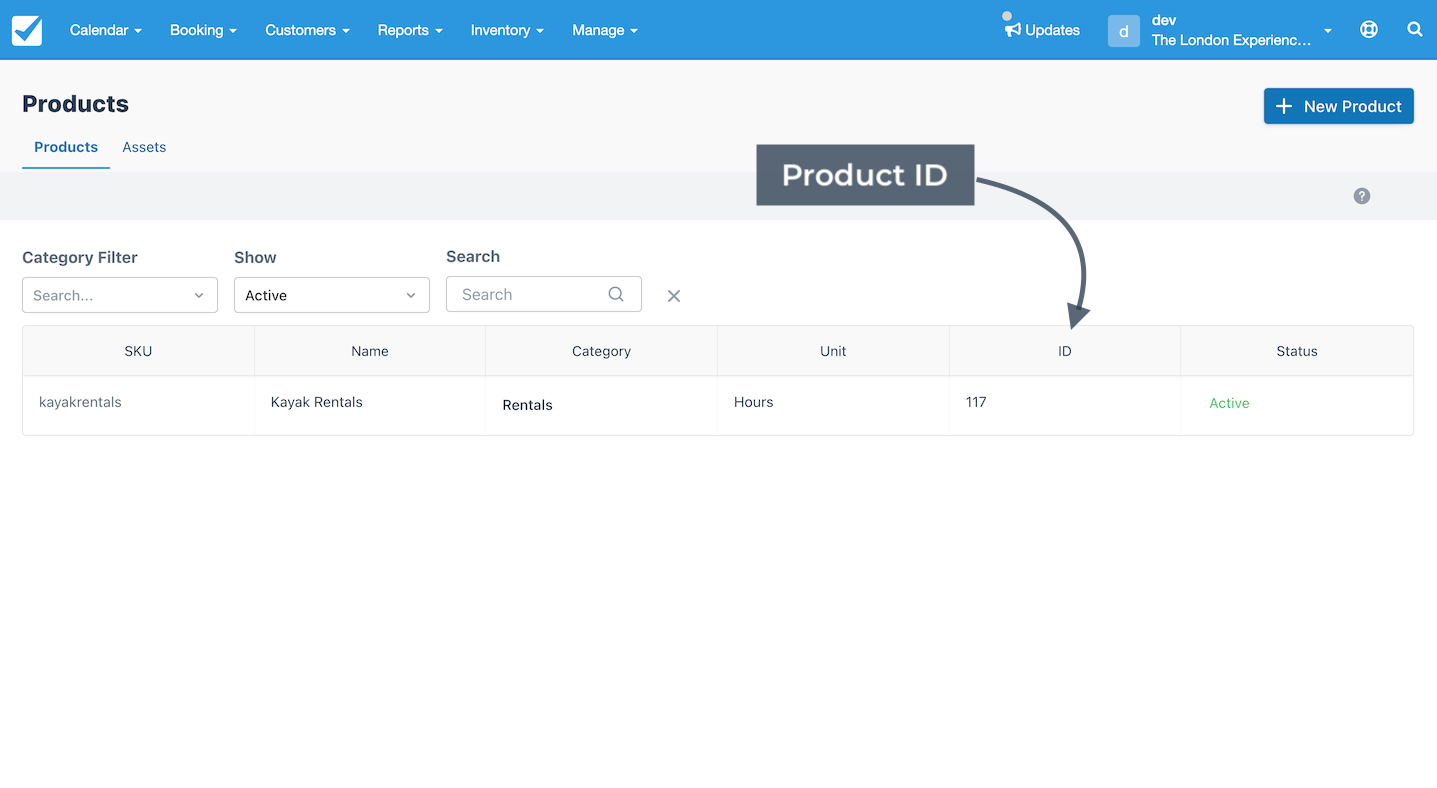Sort by the SKU column header
Viewport: 1437px width, 788px height.
[138, 351]
